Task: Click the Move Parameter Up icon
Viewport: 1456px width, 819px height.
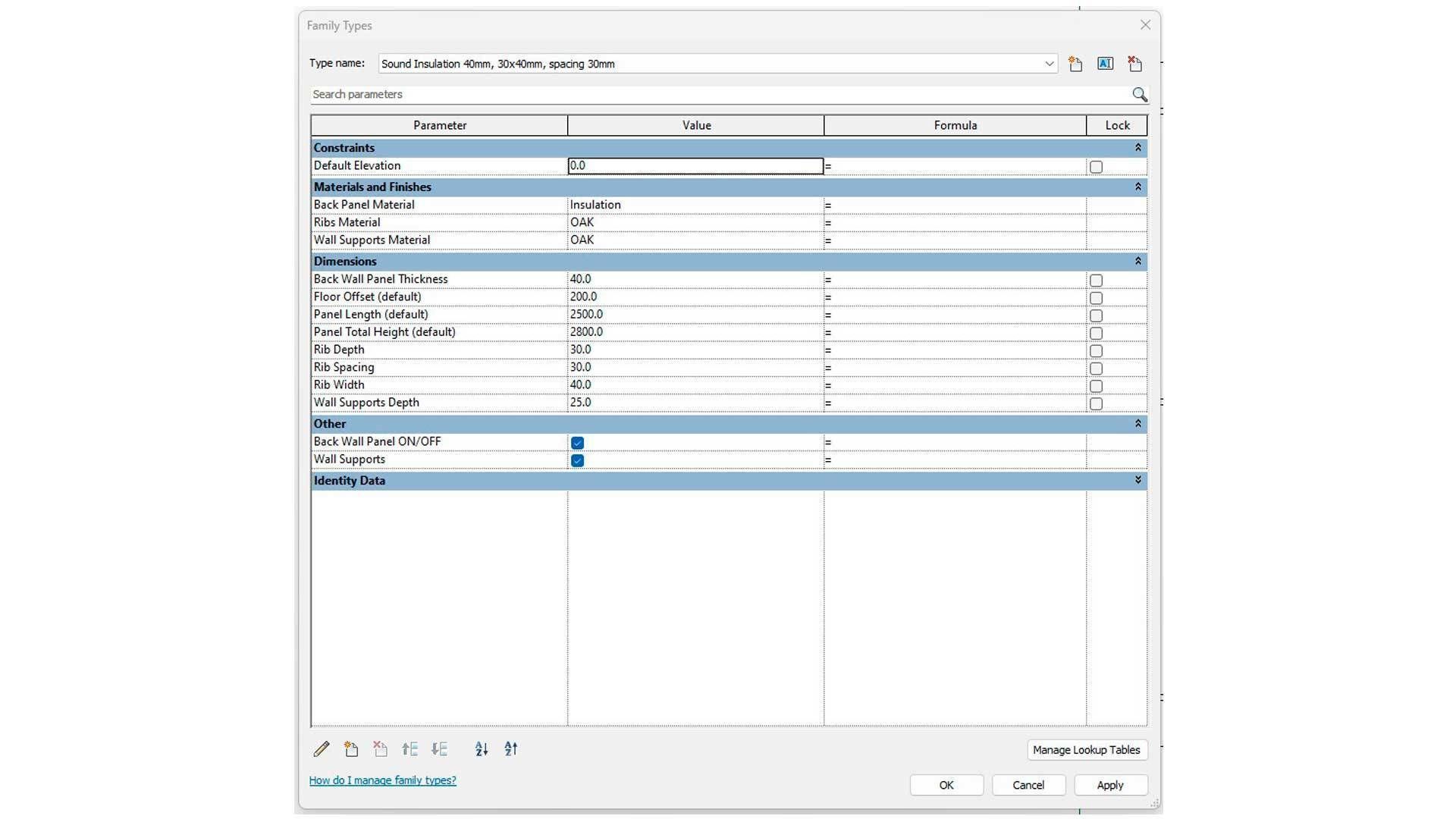Action: [x=410, y=749]
